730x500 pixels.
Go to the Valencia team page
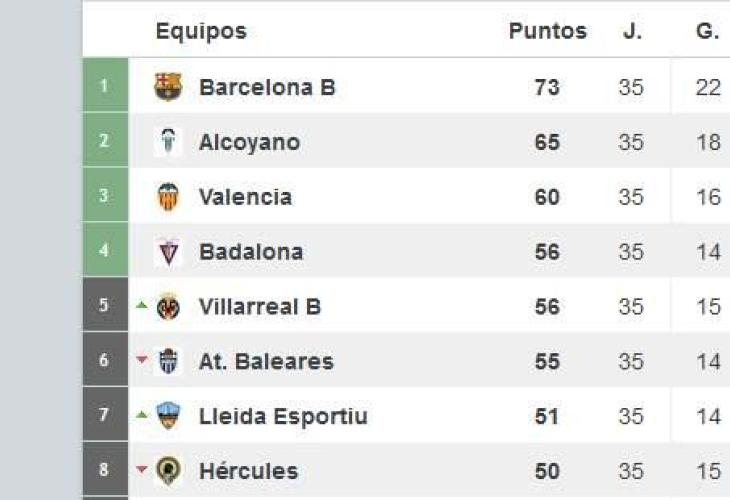pos(245,197)
